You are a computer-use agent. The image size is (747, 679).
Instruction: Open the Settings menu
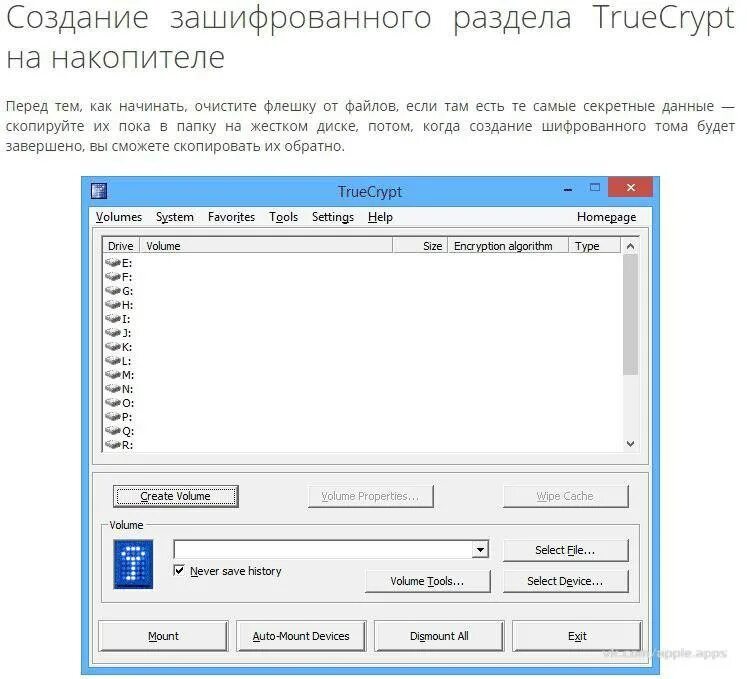[333, 217]
